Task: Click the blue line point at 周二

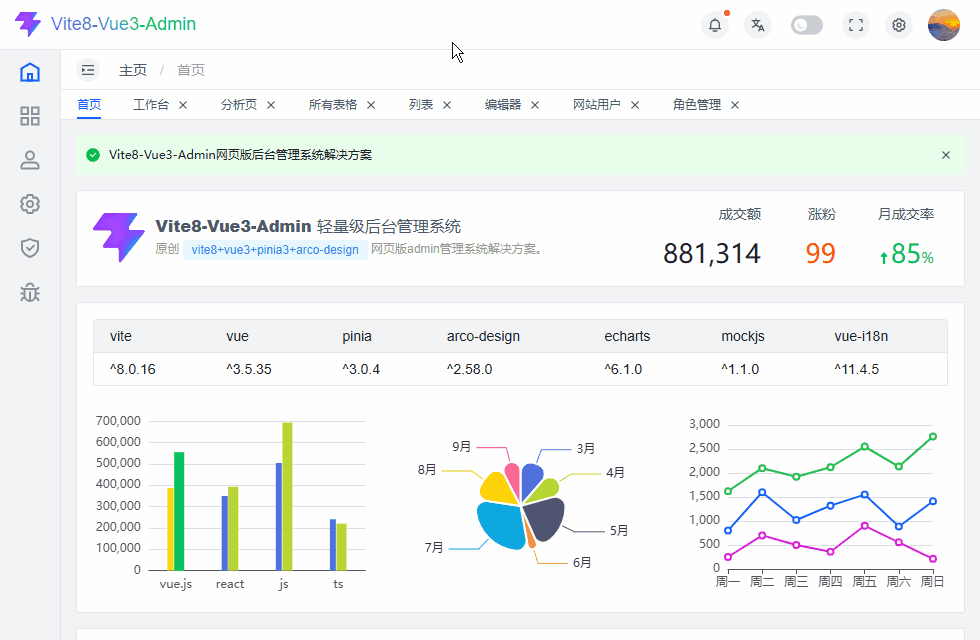Action: tap(762, 492)
